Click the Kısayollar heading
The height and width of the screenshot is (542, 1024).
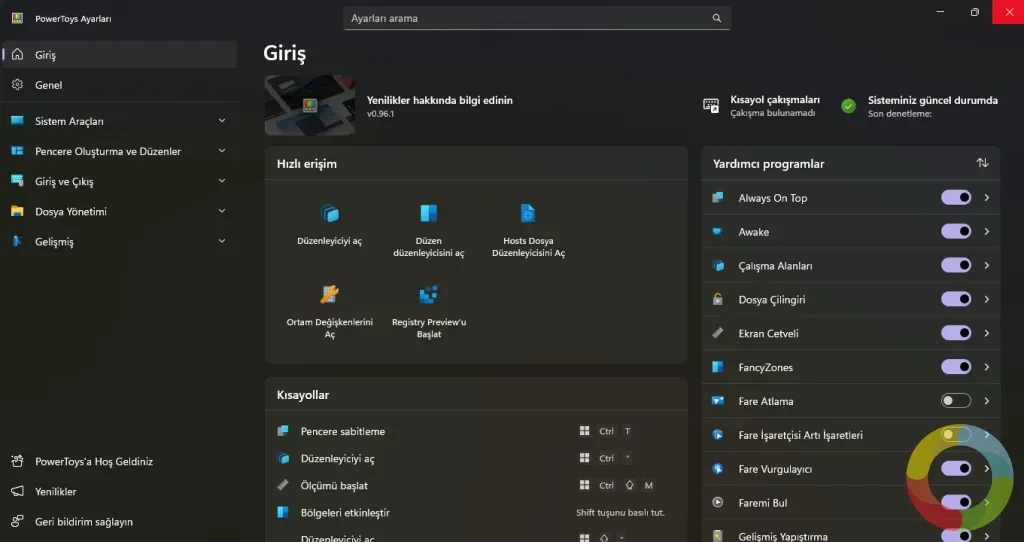tap(303, 395)
